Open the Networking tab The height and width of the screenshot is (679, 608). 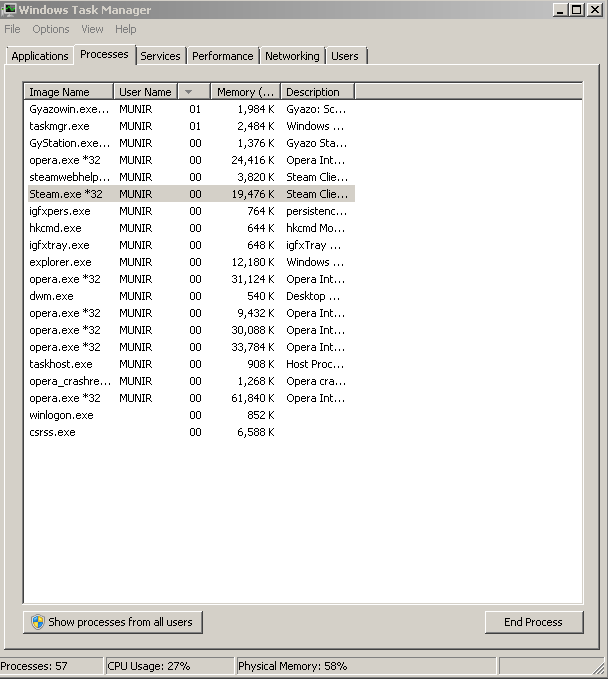[292, 56]
